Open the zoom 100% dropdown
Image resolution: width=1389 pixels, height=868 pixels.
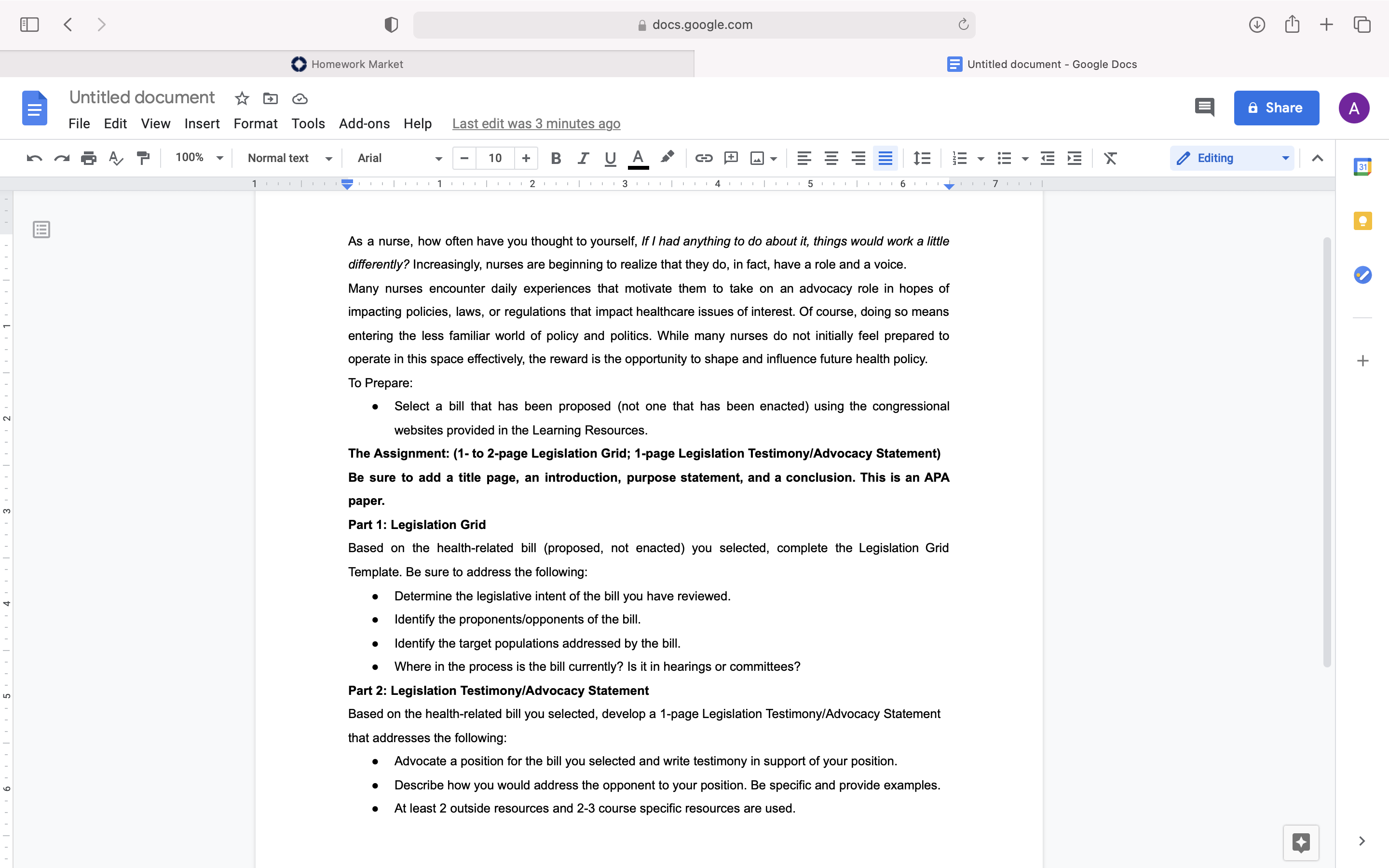click(199, 158)
